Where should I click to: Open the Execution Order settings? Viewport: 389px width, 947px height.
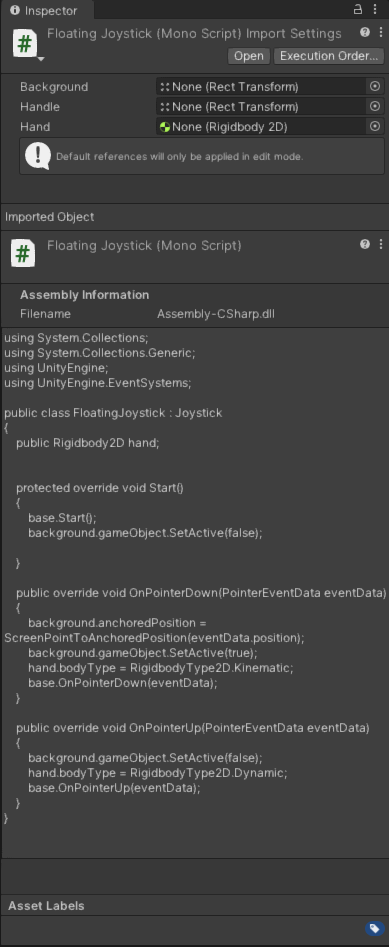click(329, 56)
